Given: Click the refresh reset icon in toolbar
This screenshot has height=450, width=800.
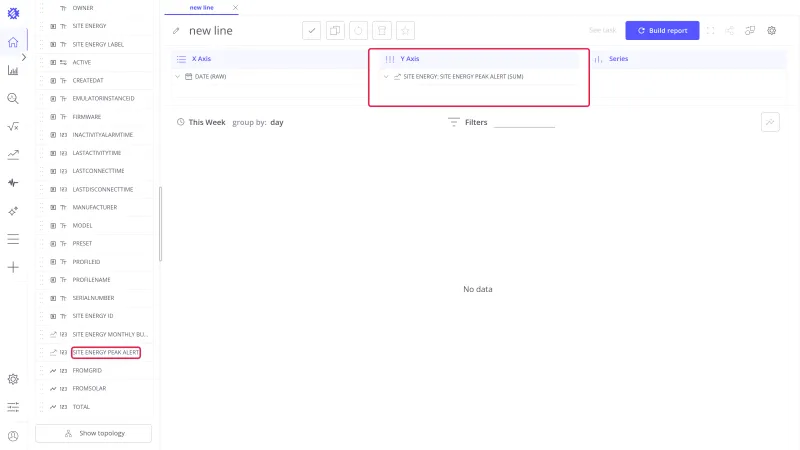Looking at the screenshot, I should (358, 31).
